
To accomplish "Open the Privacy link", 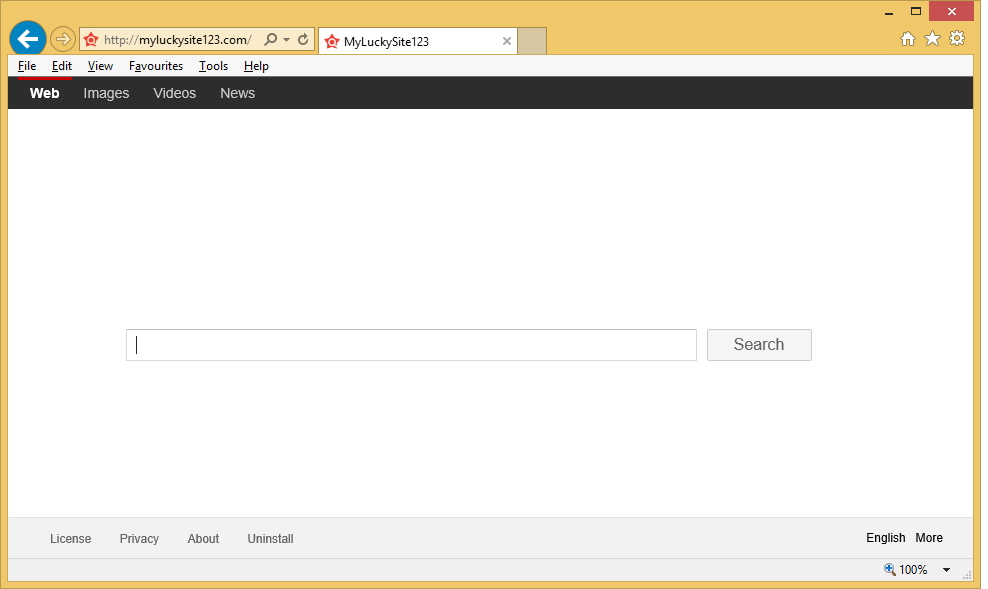I will (x=139, y=539).
